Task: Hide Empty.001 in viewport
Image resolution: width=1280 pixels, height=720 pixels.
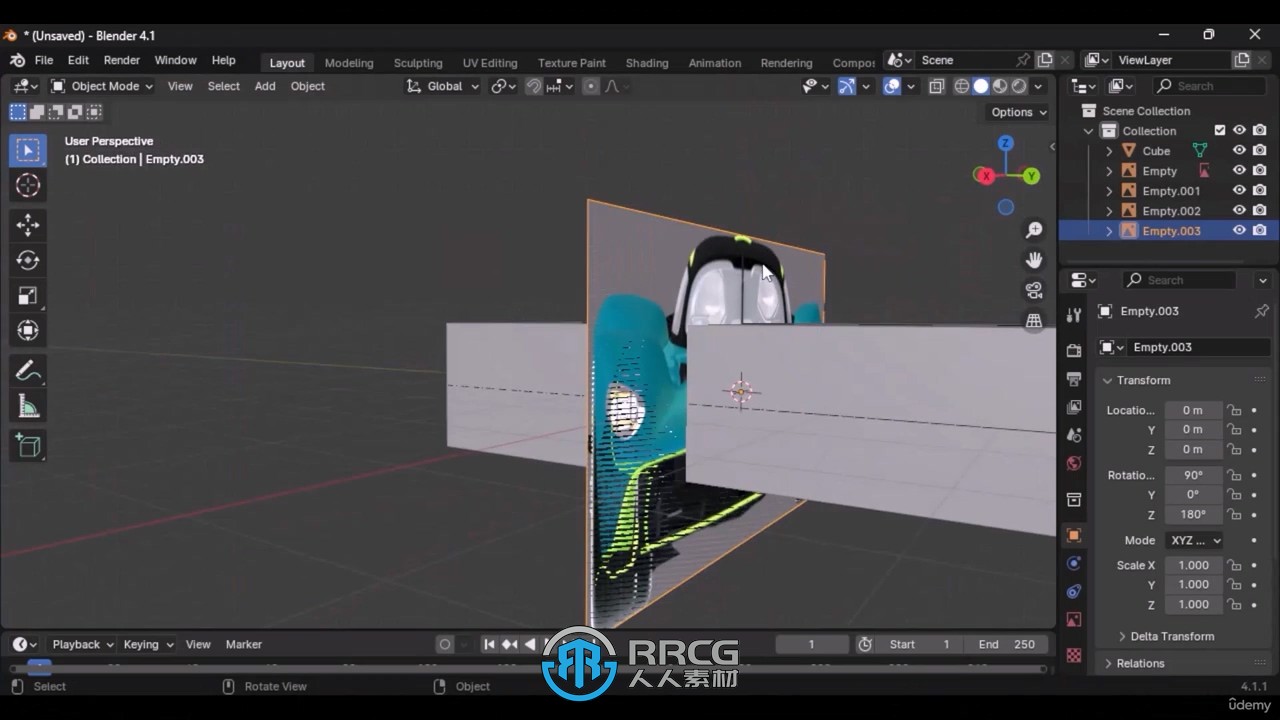Action: point(1239,191)
